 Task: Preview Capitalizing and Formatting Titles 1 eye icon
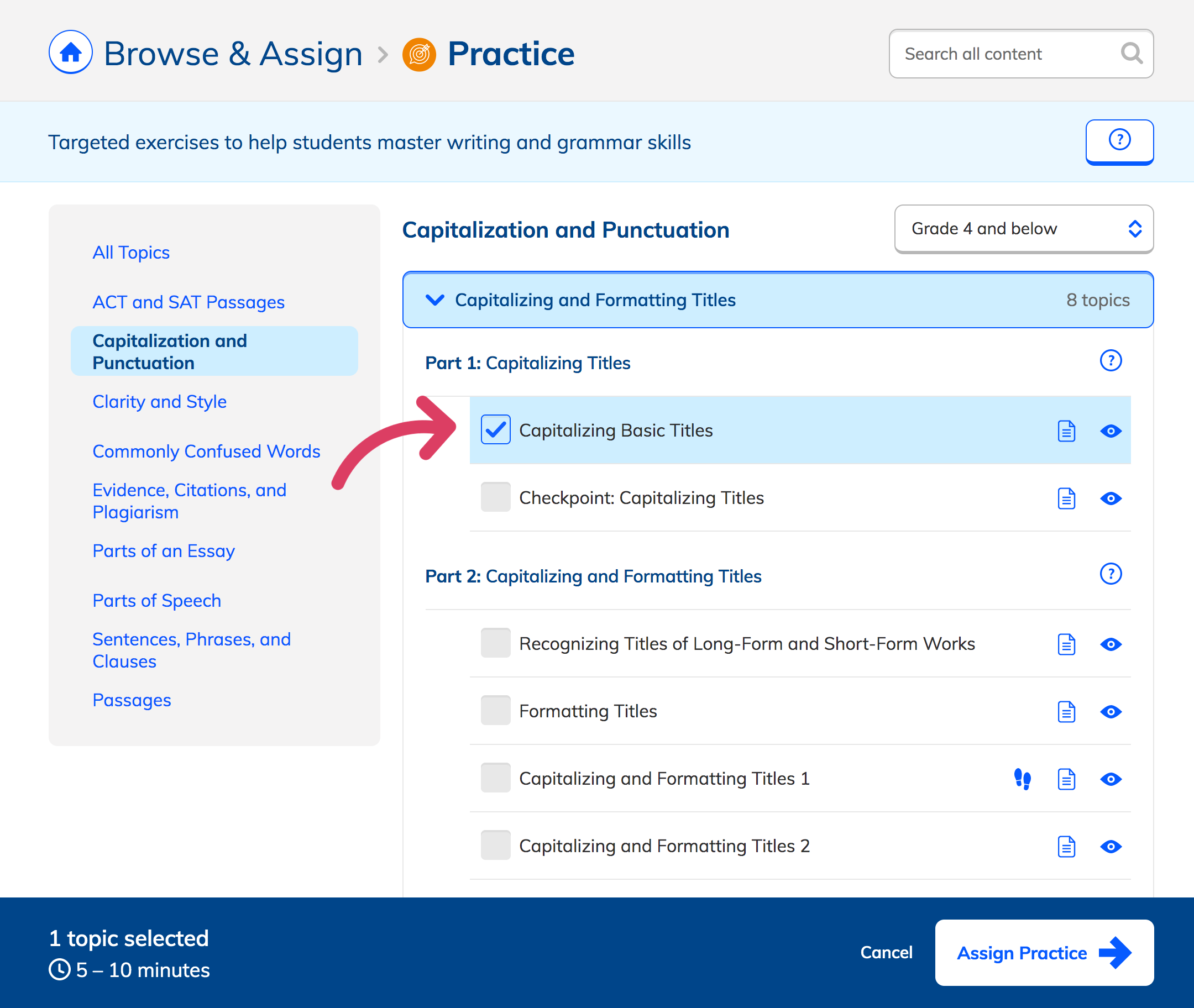(1111, 779)
